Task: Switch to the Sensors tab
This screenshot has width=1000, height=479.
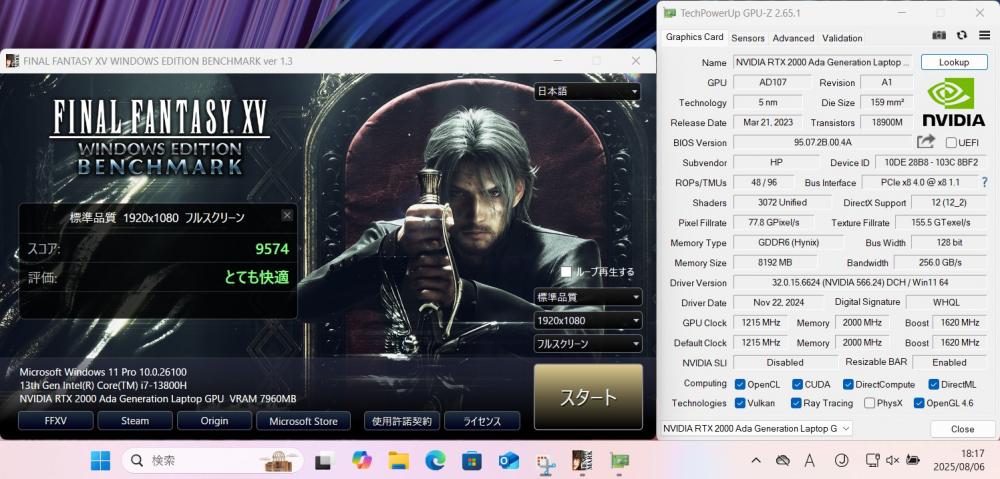Action: (747, 38)
